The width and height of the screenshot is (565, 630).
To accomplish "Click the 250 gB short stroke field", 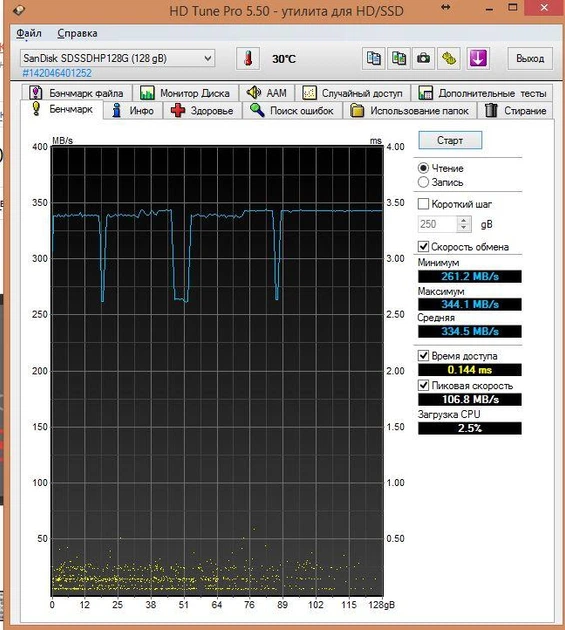I will 438,224.
